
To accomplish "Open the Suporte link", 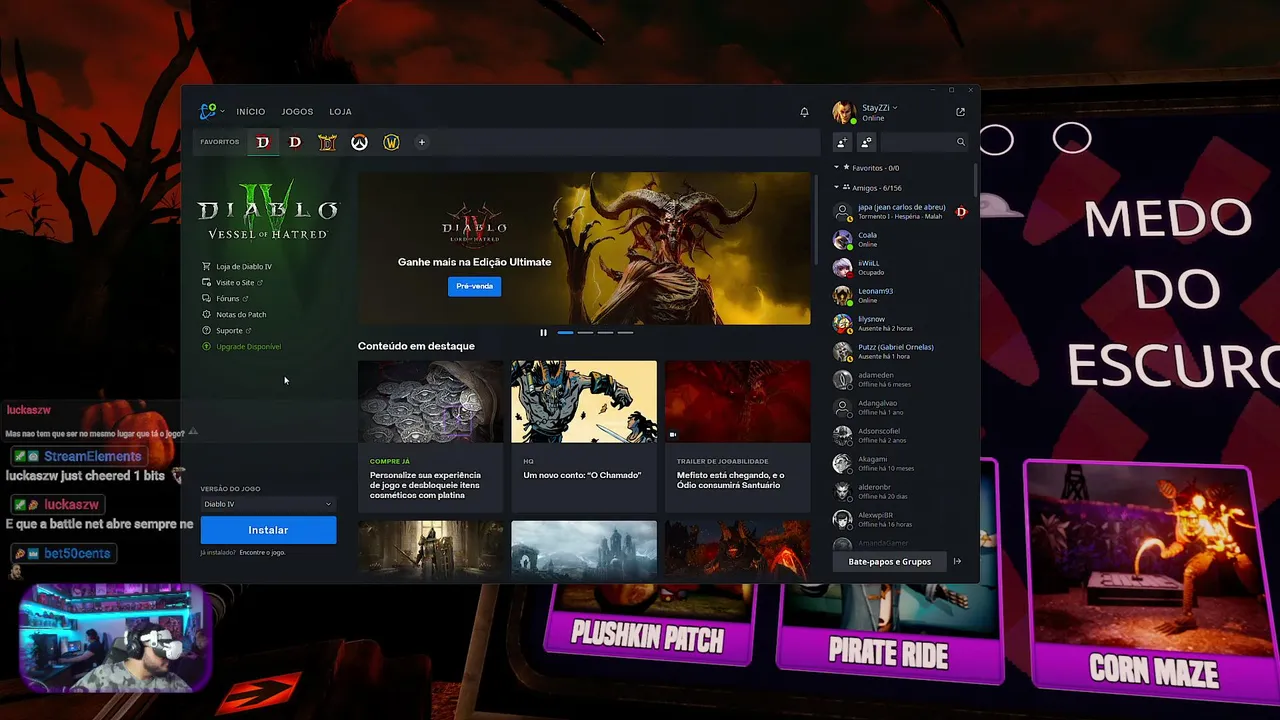I will (227, 331).
